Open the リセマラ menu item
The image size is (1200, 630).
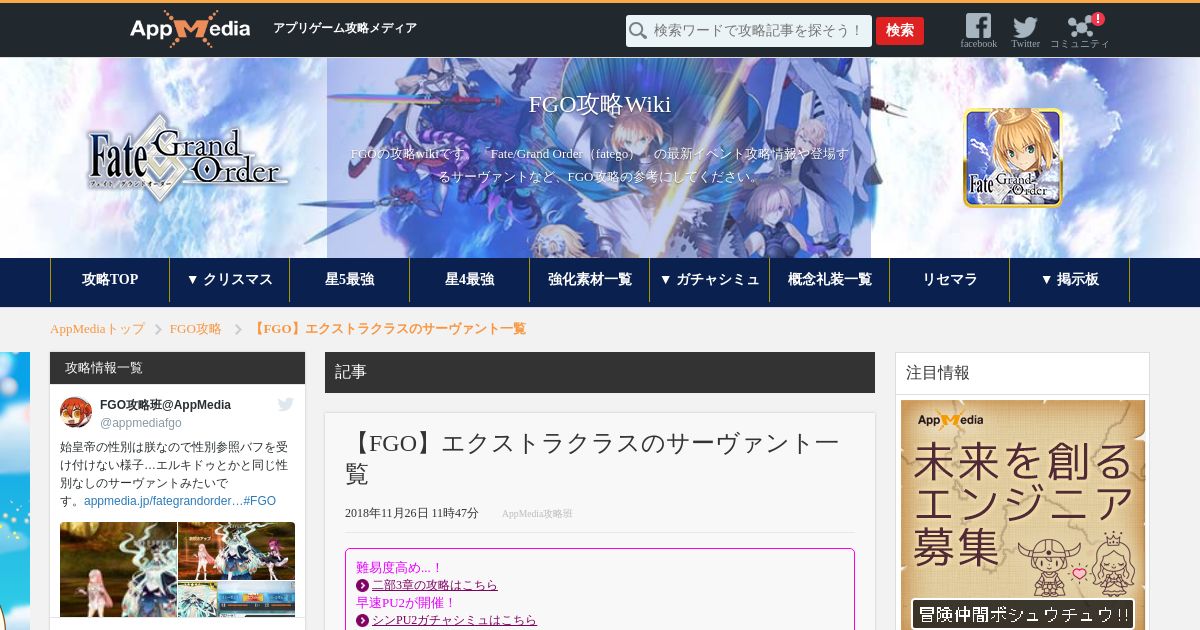pyautogui.click(x=950, y=280)
